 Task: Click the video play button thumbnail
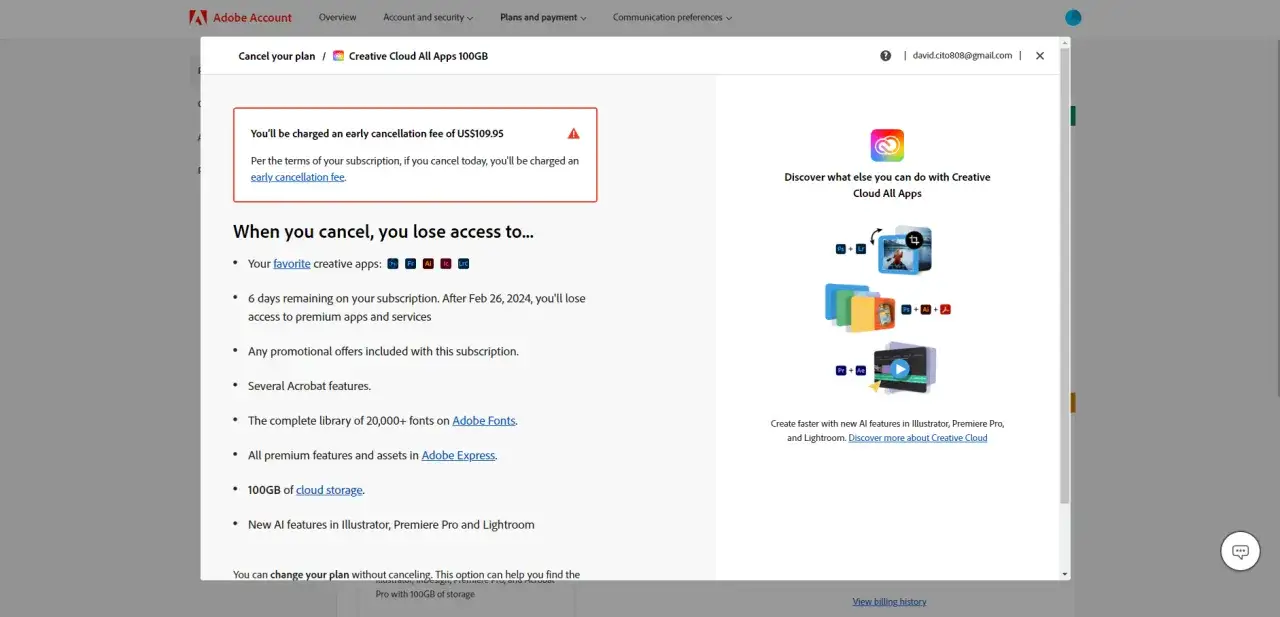point(900,369)
